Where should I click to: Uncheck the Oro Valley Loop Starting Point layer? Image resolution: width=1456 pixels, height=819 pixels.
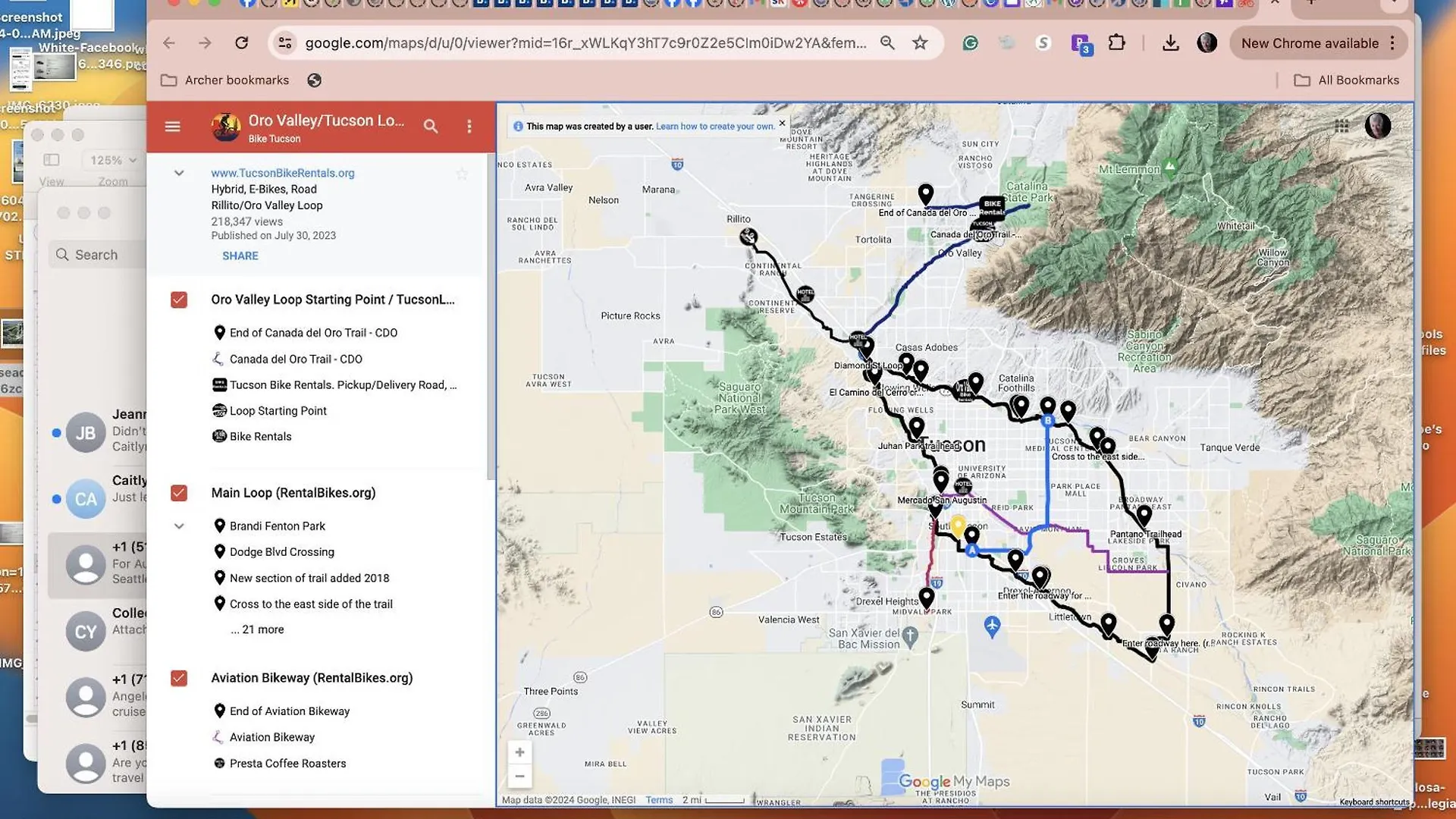coord(179,300)
